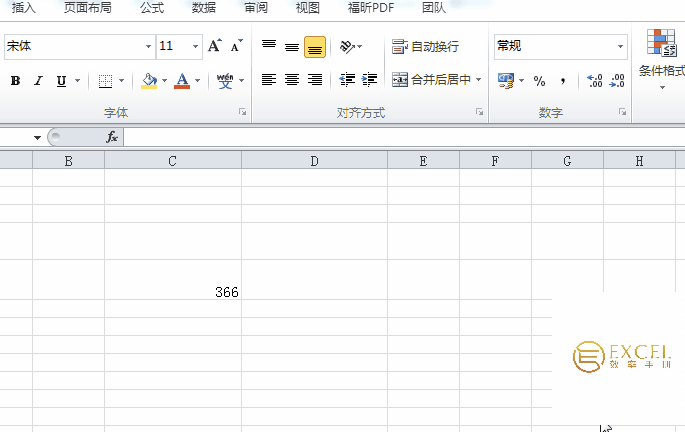Toggle bold formatting
685x432 pixels.
pyautogui.click(x=15, y=81)
